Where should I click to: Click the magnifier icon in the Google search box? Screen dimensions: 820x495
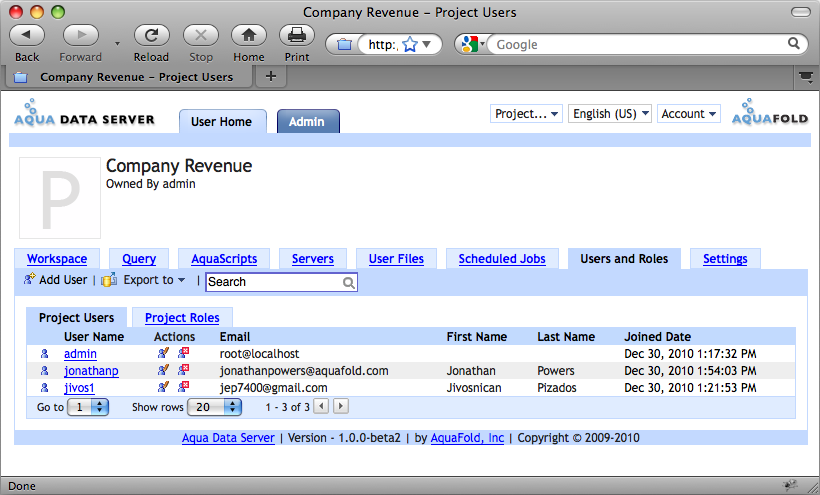tap(794, 44)
